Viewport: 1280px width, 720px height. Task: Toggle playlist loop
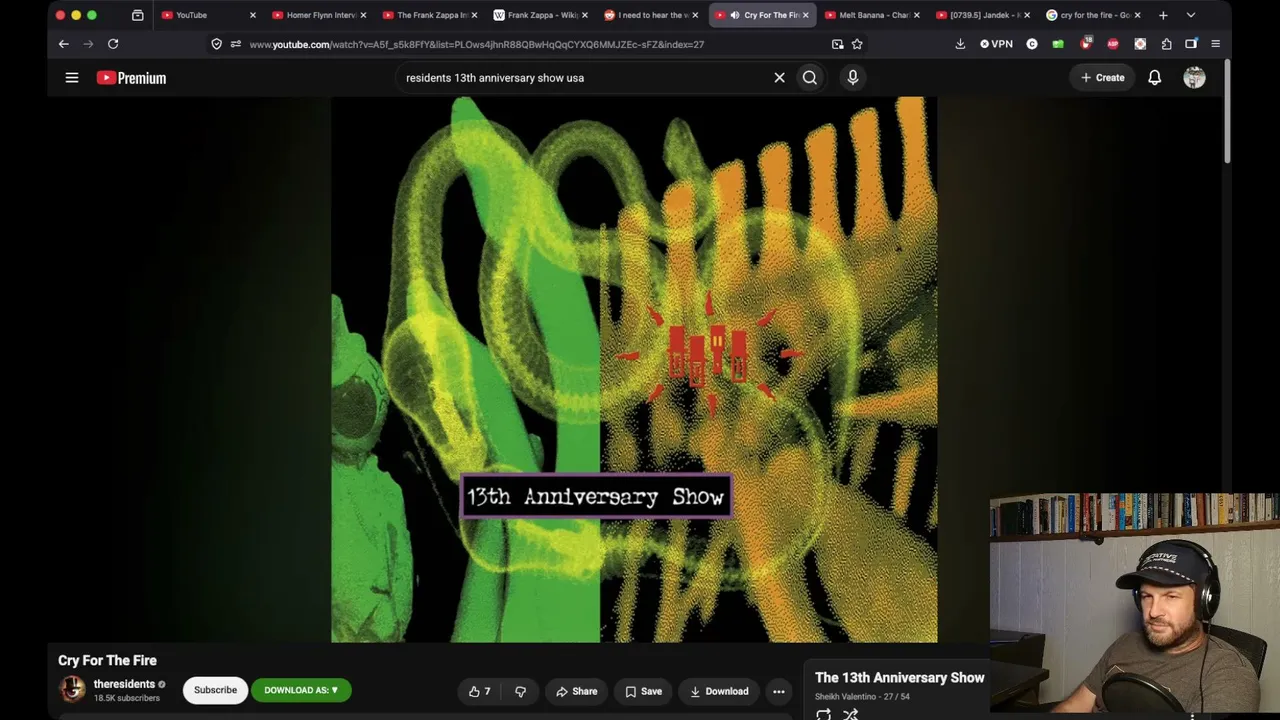823,715
